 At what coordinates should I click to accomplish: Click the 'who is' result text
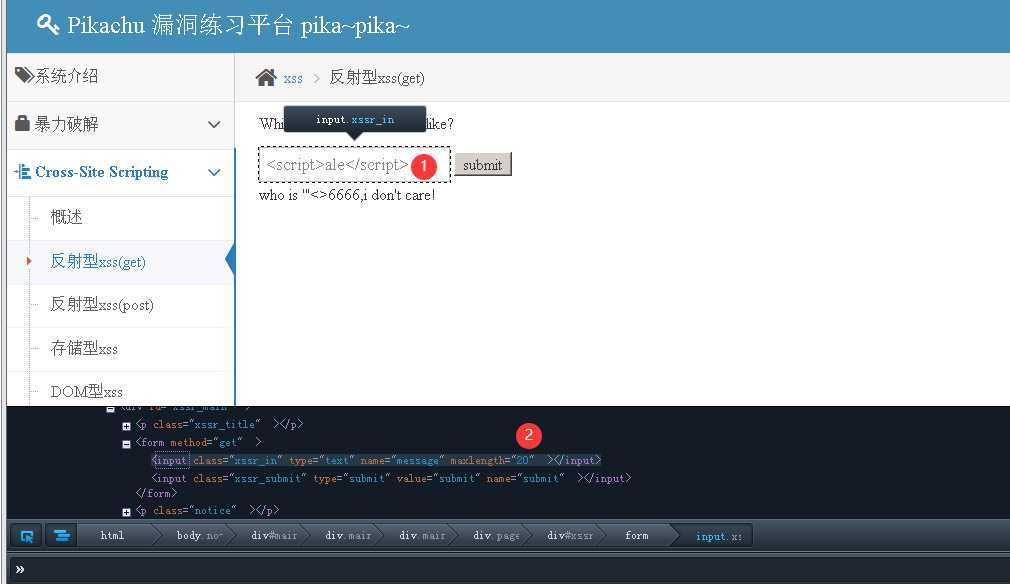click(x=347, y=195)
